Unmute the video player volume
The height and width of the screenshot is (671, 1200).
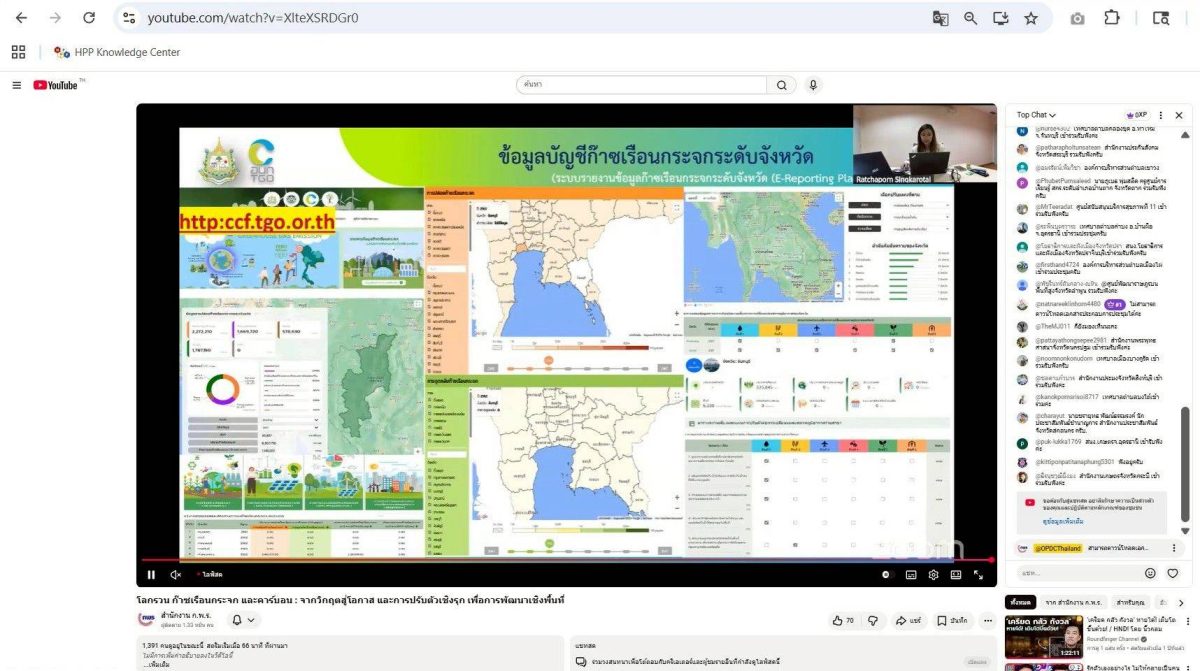click(x=176, y=575)
